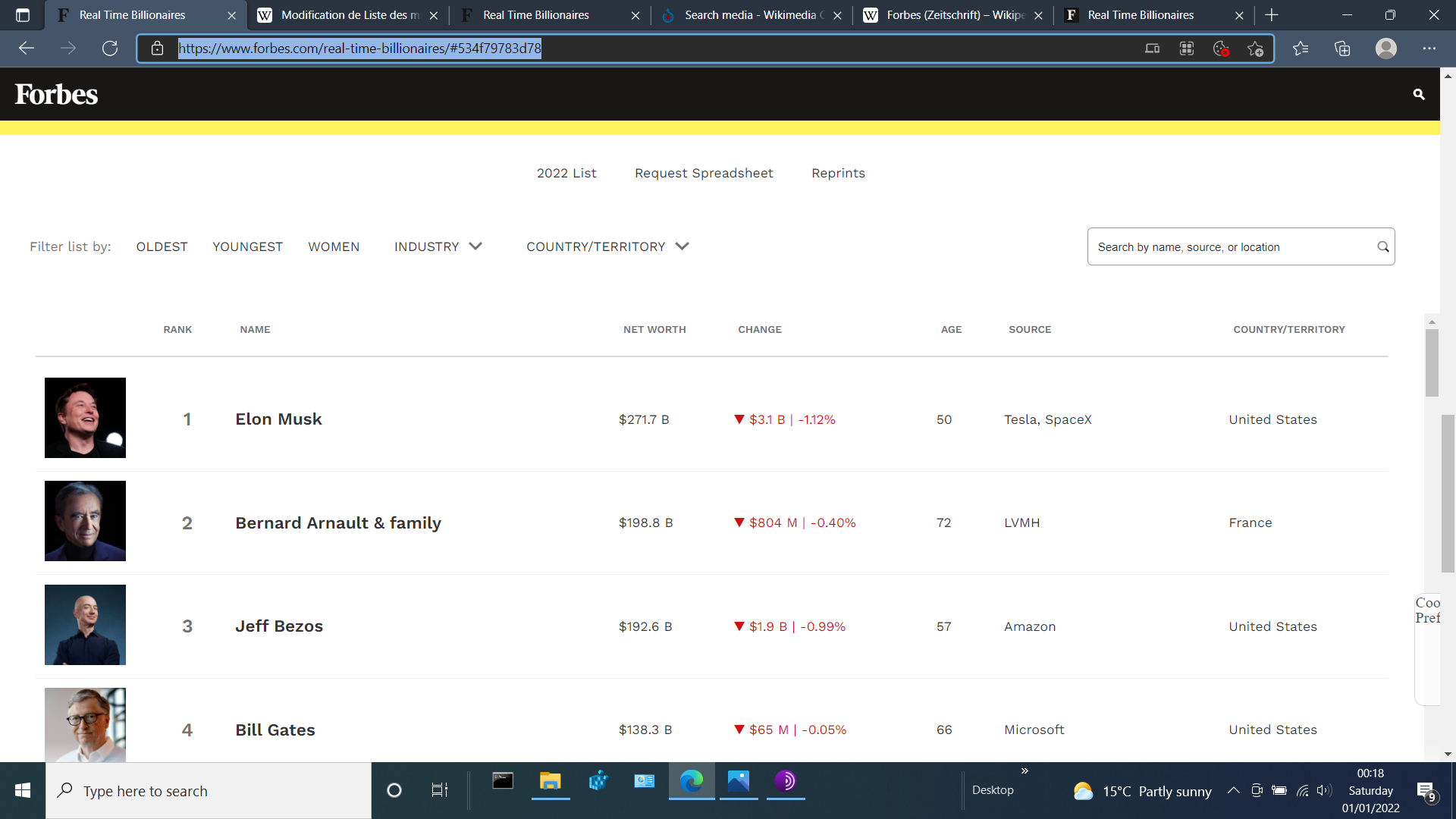This screenshot has width=1456, height=819.
Task: Click the Windows taskbar search box
Action: (x=209, y=791)
